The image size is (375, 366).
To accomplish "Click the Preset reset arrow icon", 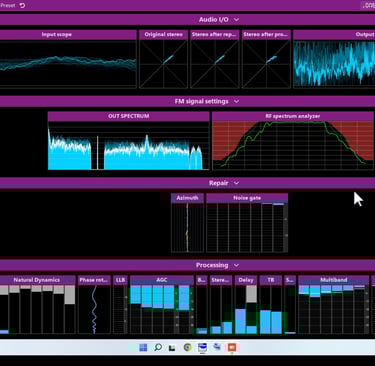I will coord(22,5).
